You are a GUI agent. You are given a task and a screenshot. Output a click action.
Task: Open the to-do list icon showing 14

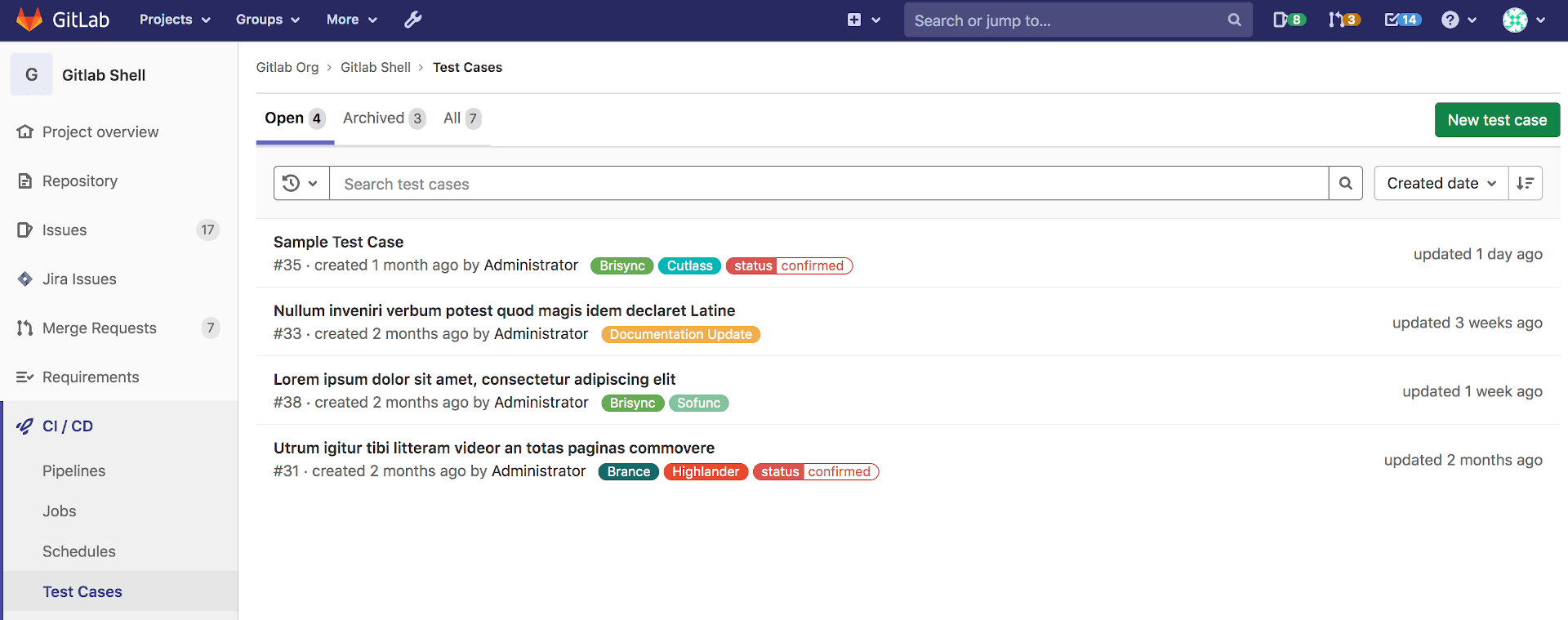click(x=1402, y=20)
